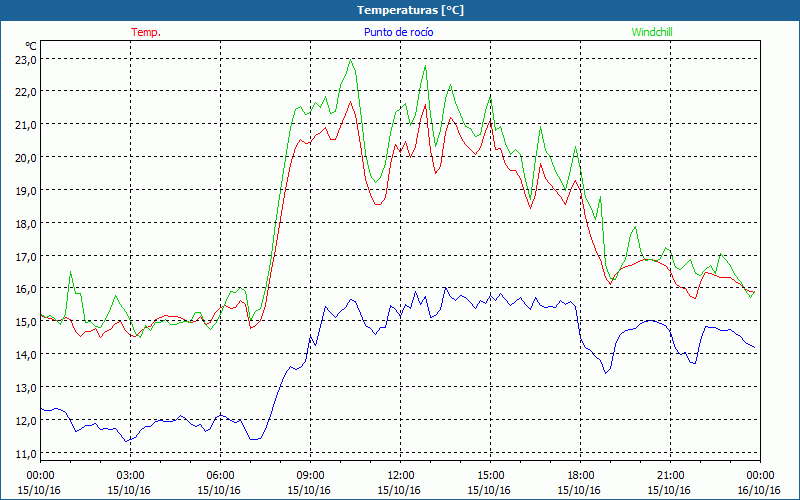This screenshot has width=800, height=500.
Task: Click the 19,0 value on y-axis
Action: (x=26, y=190)
